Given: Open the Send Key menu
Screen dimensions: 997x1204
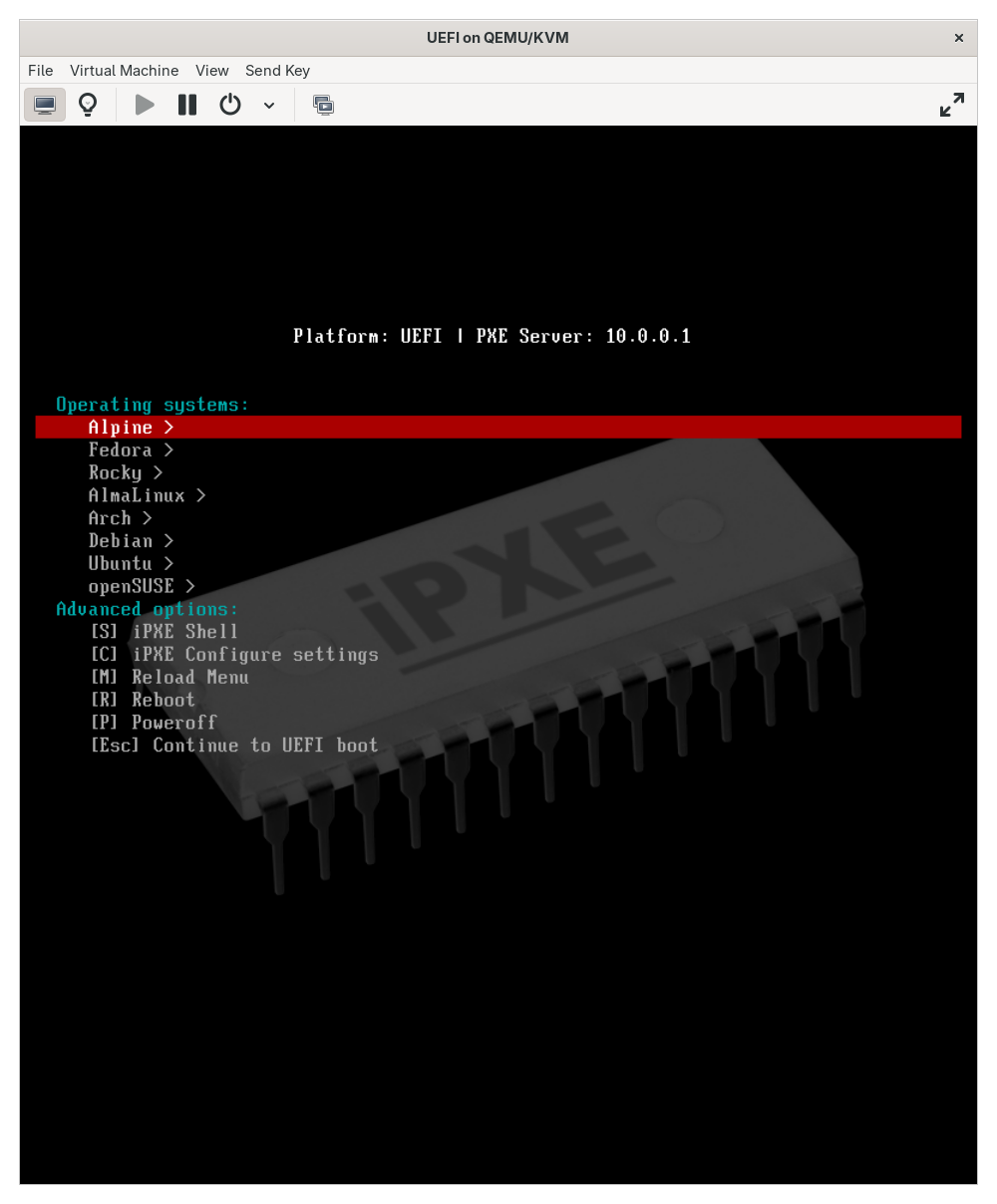Looking at the screenshot, I should 277,71.
